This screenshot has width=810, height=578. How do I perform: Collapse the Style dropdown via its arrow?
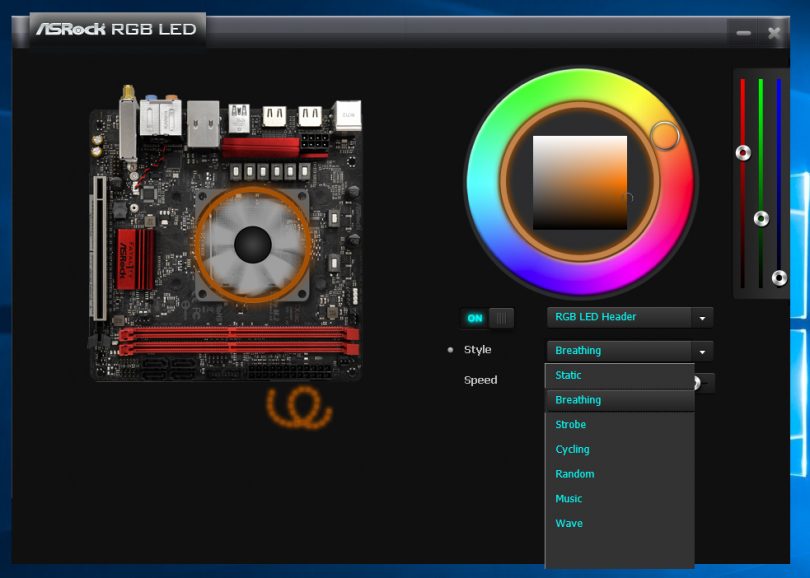click(702, 351)
